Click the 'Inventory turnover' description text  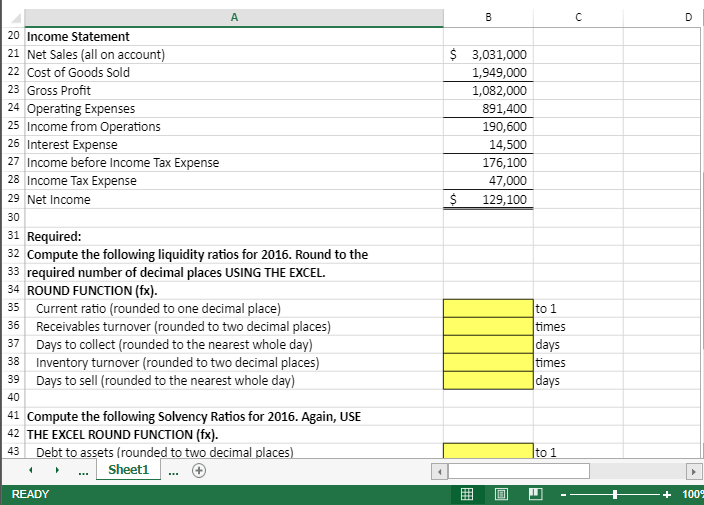coord(177,363)
